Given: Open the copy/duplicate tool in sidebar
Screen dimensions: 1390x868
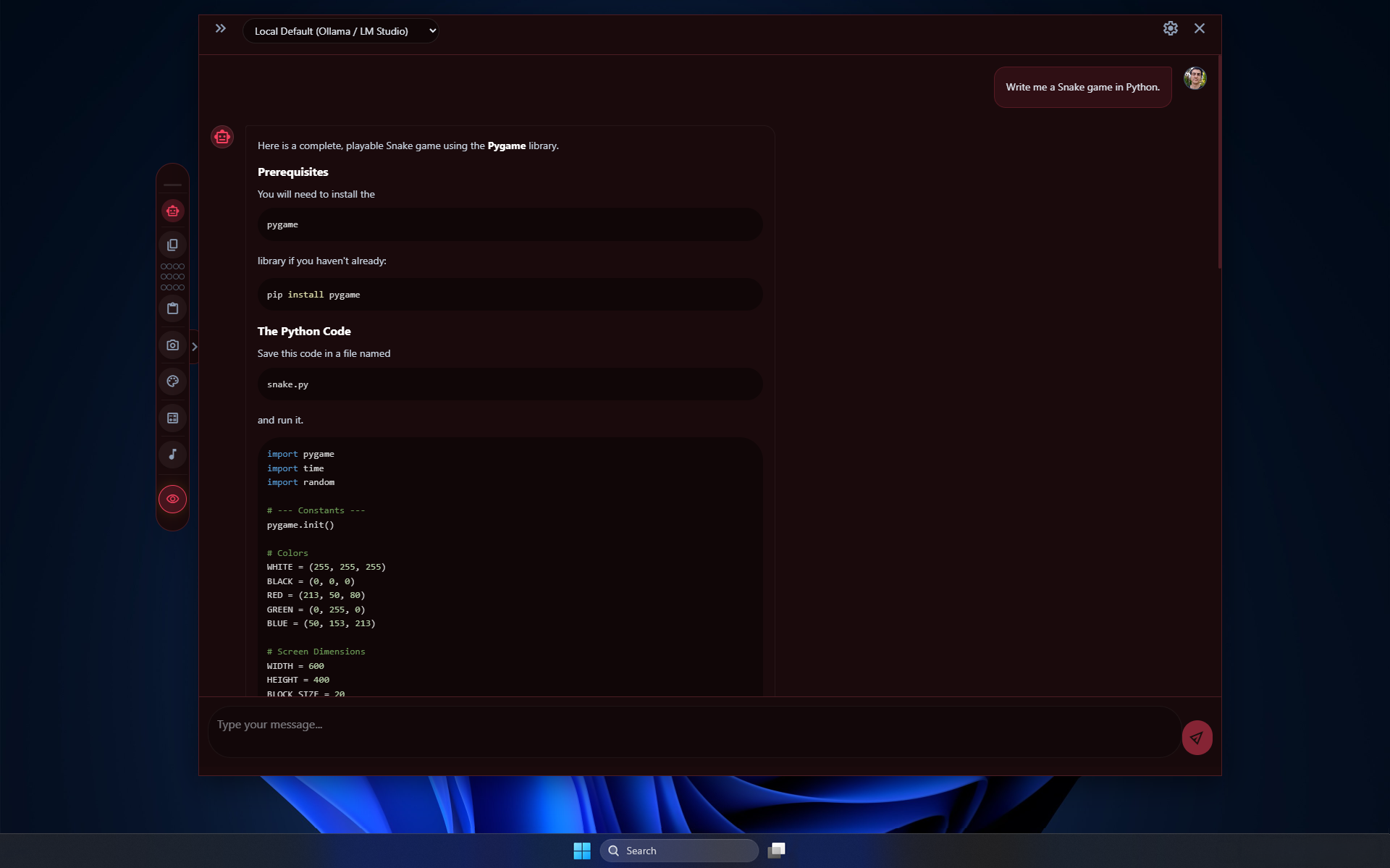Looking at the screenshot, I should [x=172, y=245].
